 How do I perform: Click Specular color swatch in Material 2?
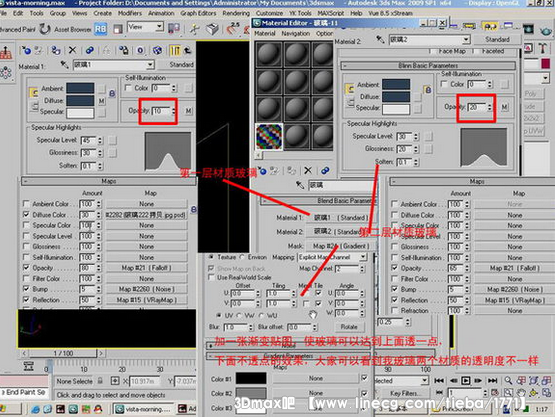tap(396, 109)
